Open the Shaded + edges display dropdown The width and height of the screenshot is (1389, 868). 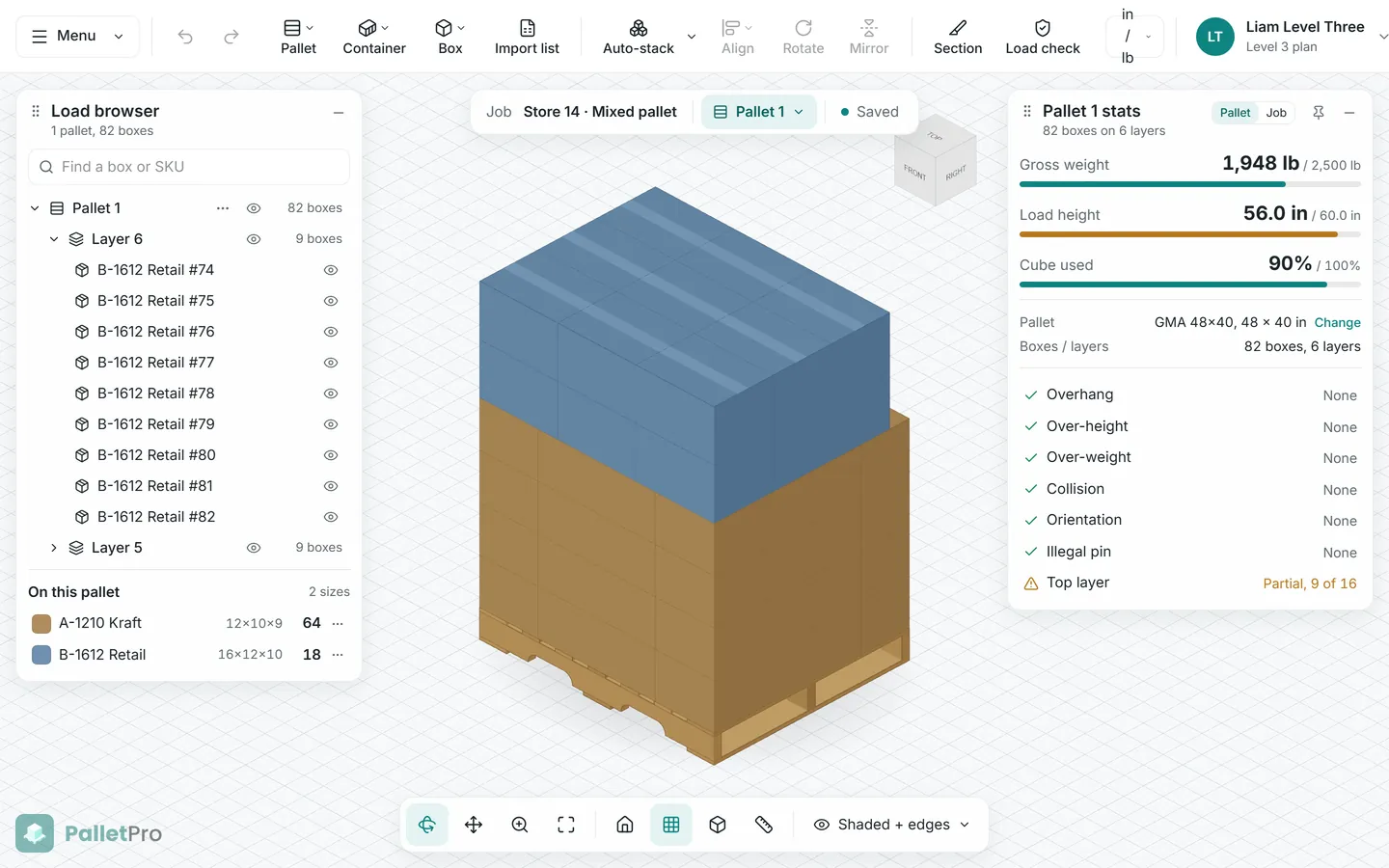[x=891, y=825]
